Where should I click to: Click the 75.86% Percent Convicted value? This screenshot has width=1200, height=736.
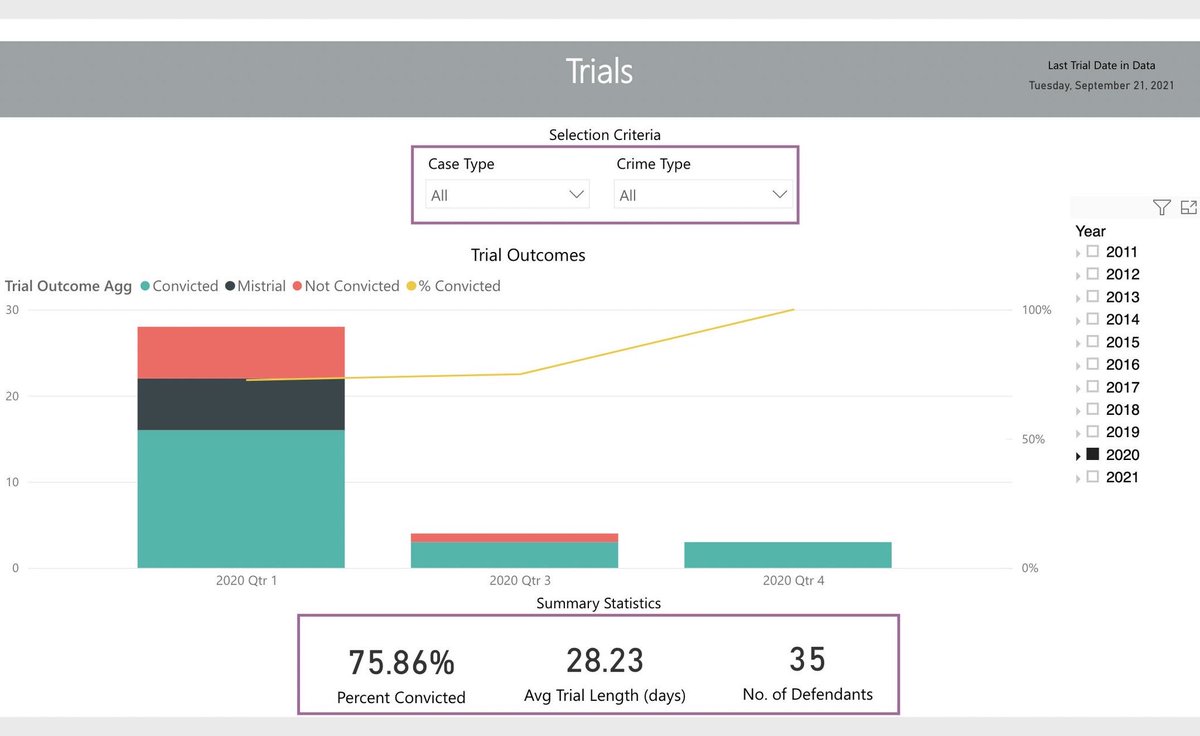(401, 662)
